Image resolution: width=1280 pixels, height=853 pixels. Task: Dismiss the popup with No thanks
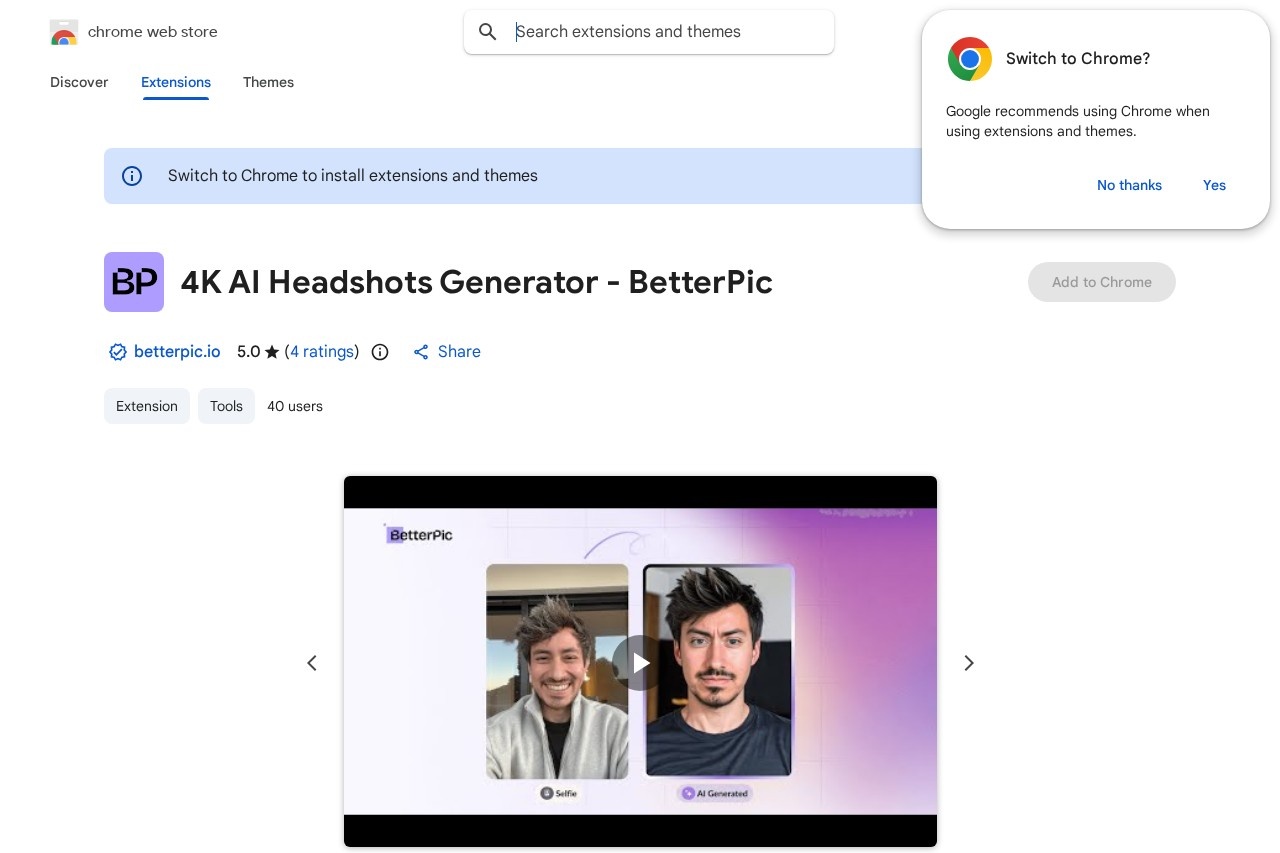[1129, 185]
